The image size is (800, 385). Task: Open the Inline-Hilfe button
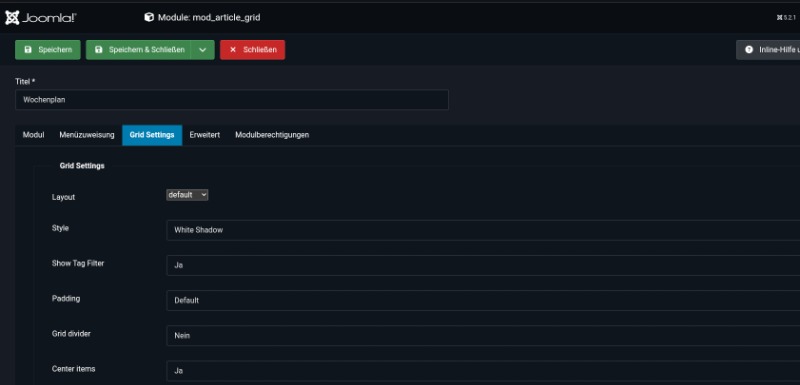(x=768, y=50)
